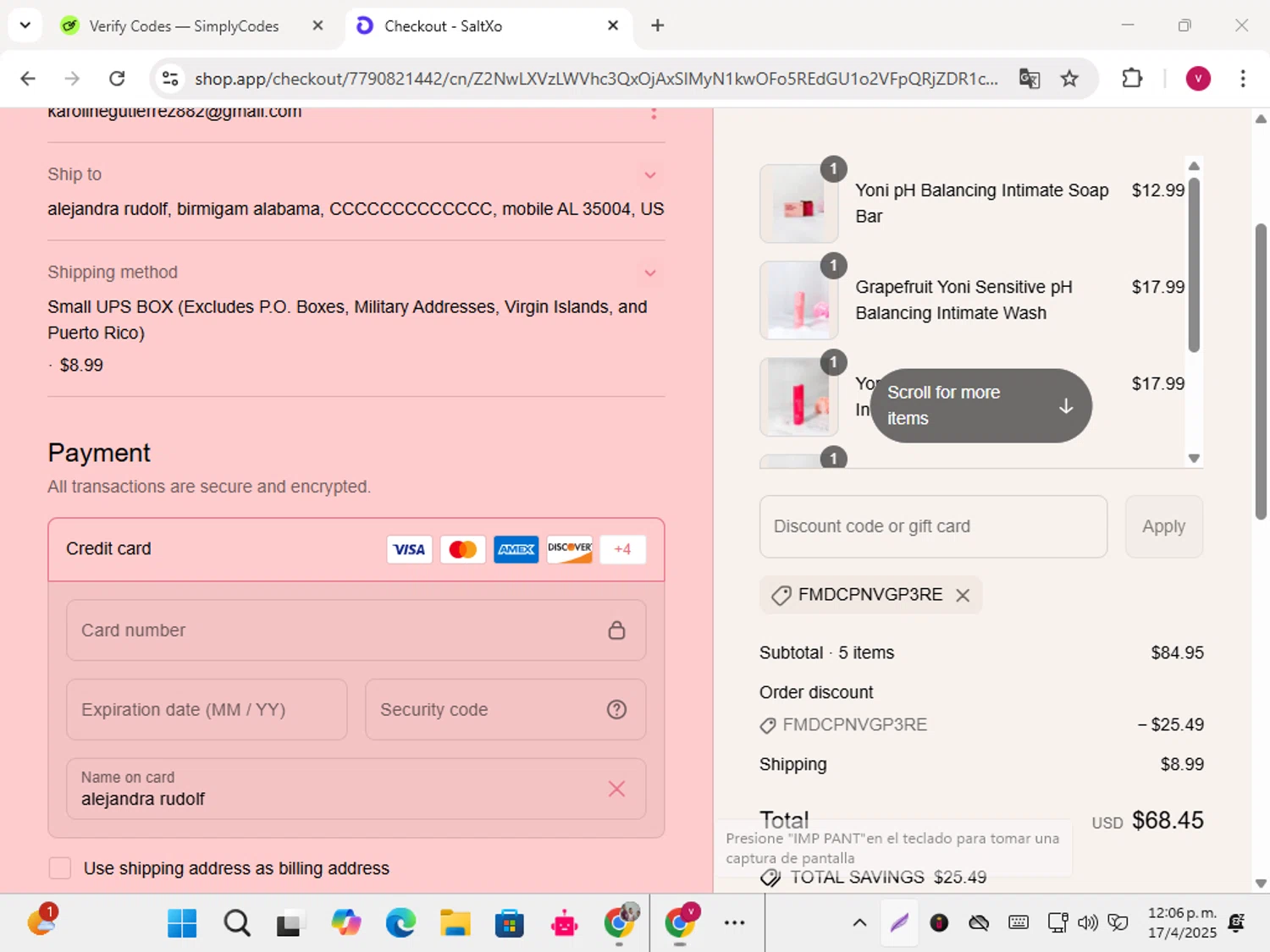Click the Discover card logo
Screen dimensions: 1270x952
point(569,549)
